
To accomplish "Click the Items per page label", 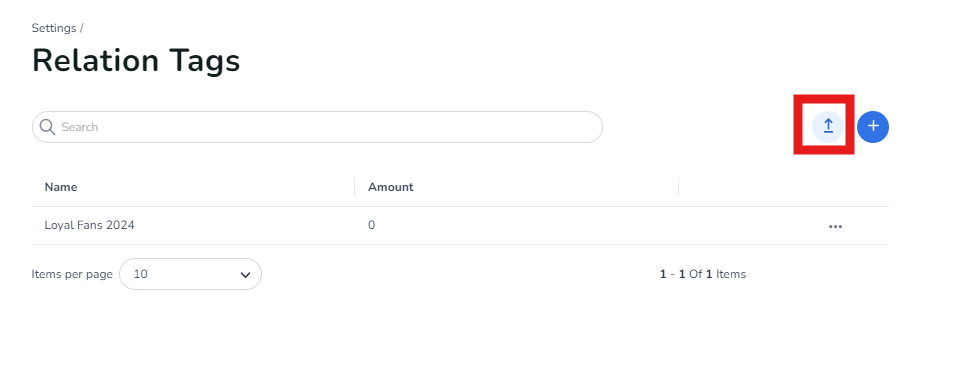I will pyautogui.click(x=72, y=274).
